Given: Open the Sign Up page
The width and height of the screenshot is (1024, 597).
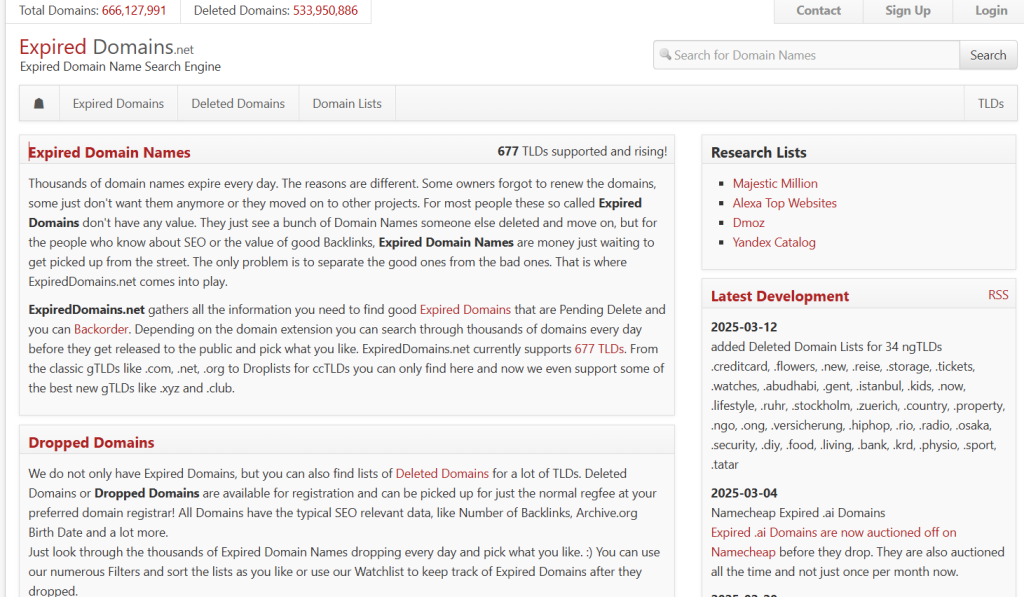Looking at the screenshot, I should click(907, 11).
